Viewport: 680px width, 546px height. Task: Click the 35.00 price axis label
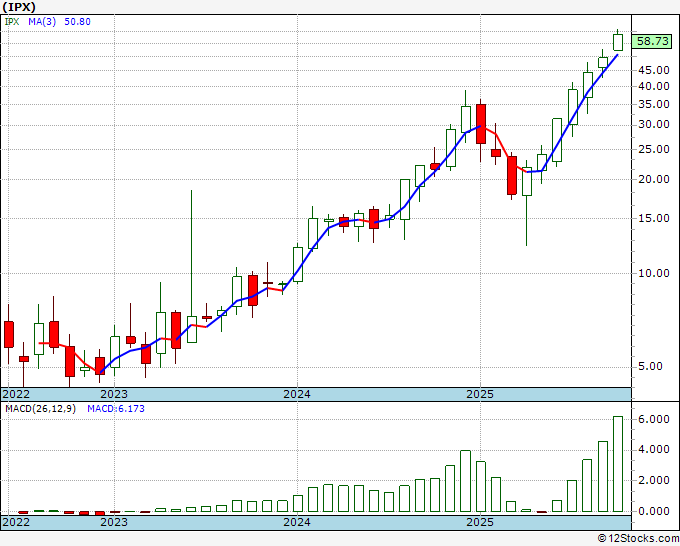click(x=654, y=104)
